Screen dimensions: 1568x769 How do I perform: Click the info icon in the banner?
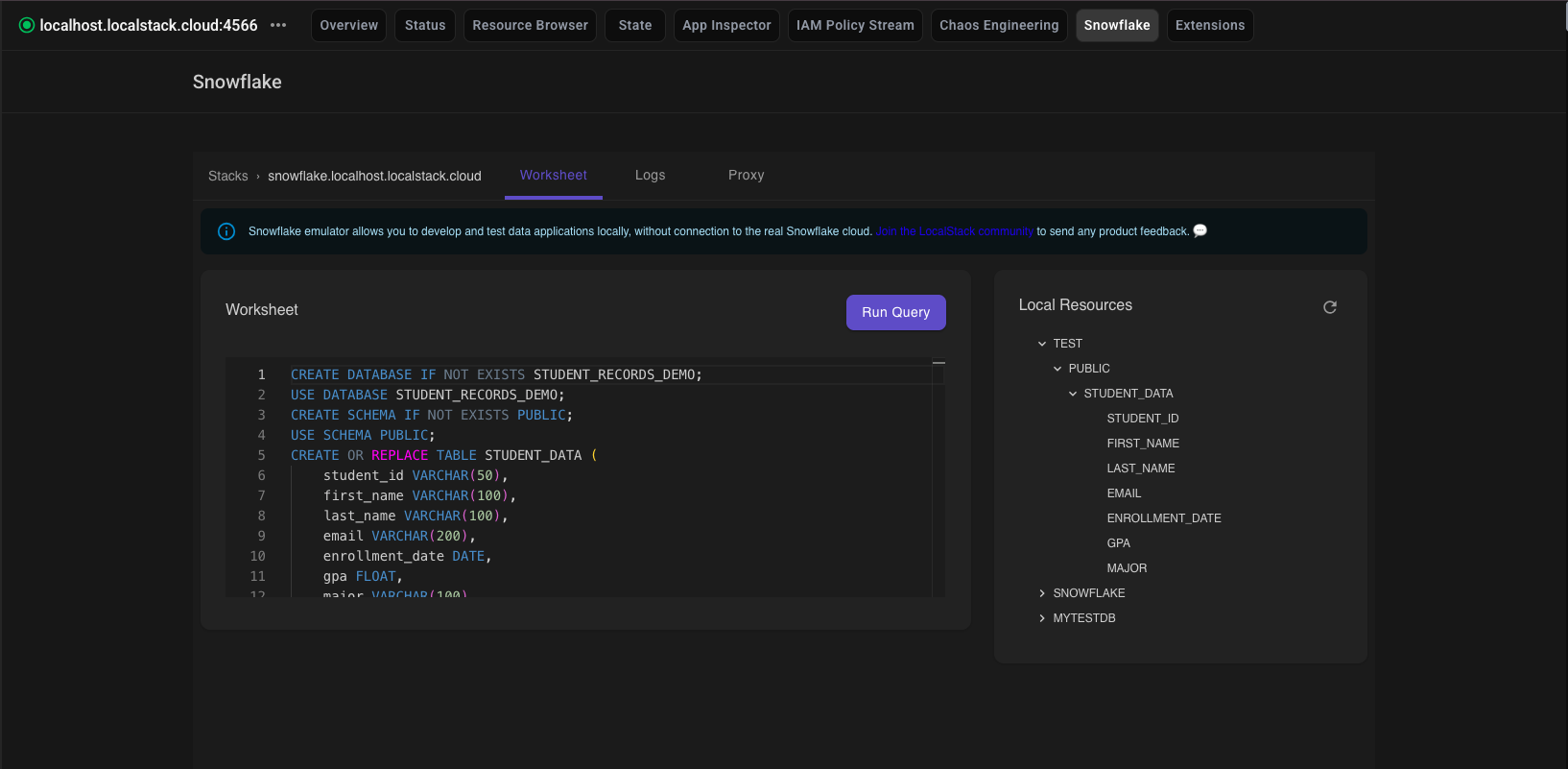coord(226,231)
